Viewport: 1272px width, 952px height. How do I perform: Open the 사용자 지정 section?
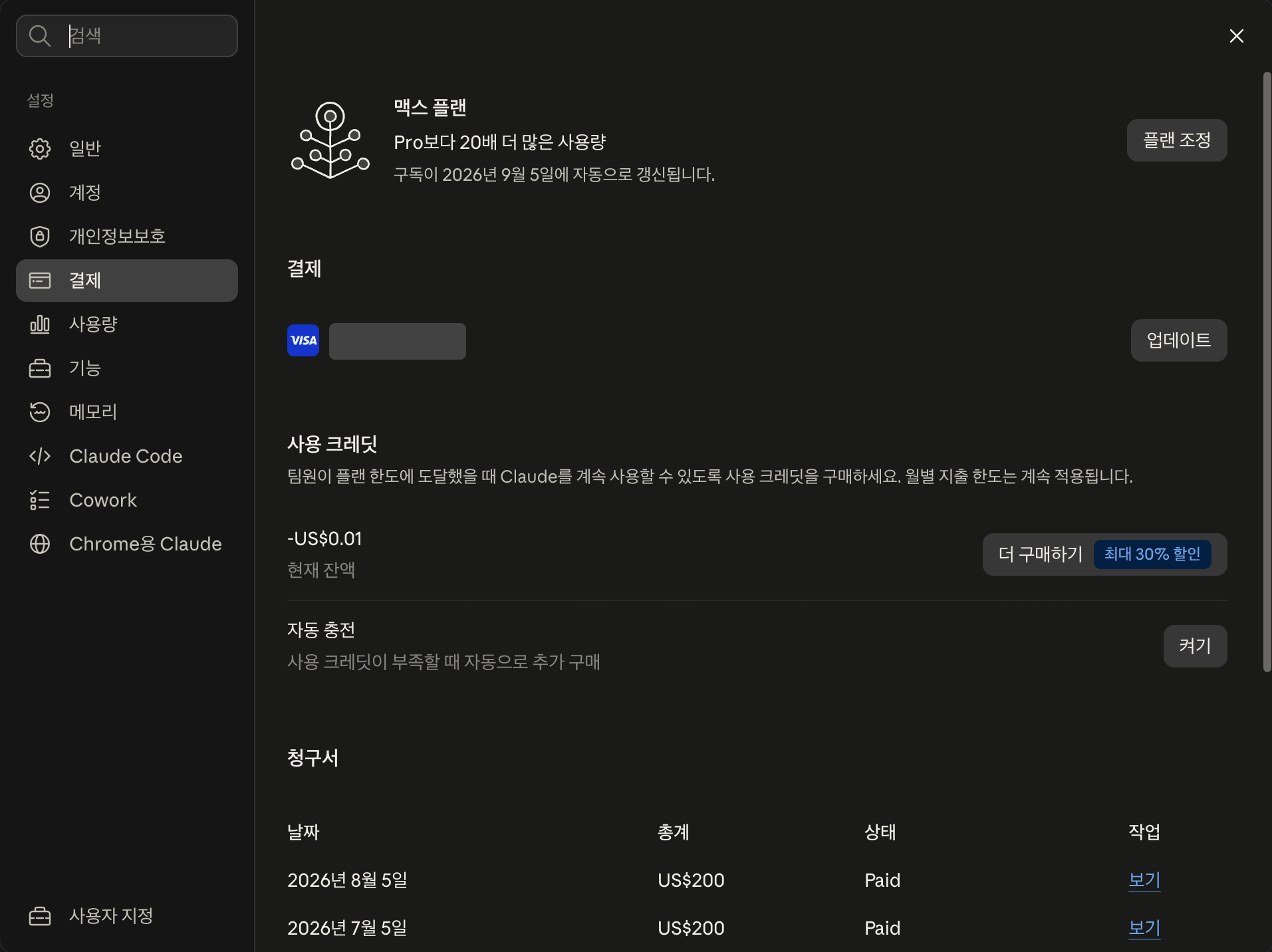click(x=127, y=916)
